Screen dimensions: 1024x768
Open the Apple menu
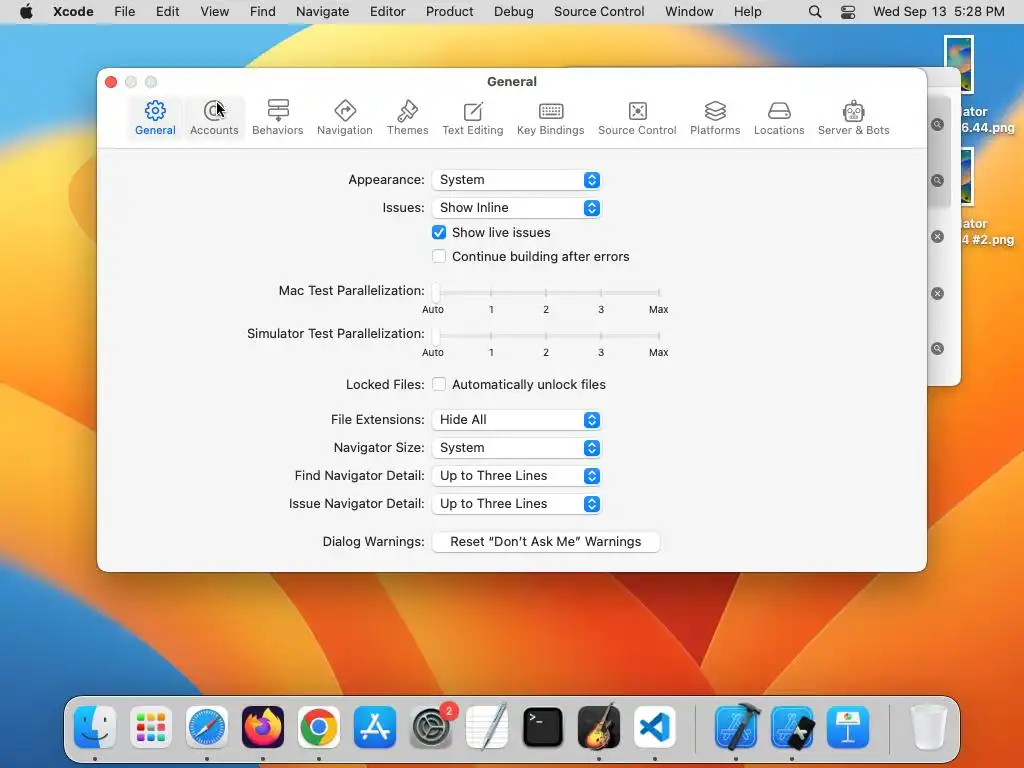26,12
